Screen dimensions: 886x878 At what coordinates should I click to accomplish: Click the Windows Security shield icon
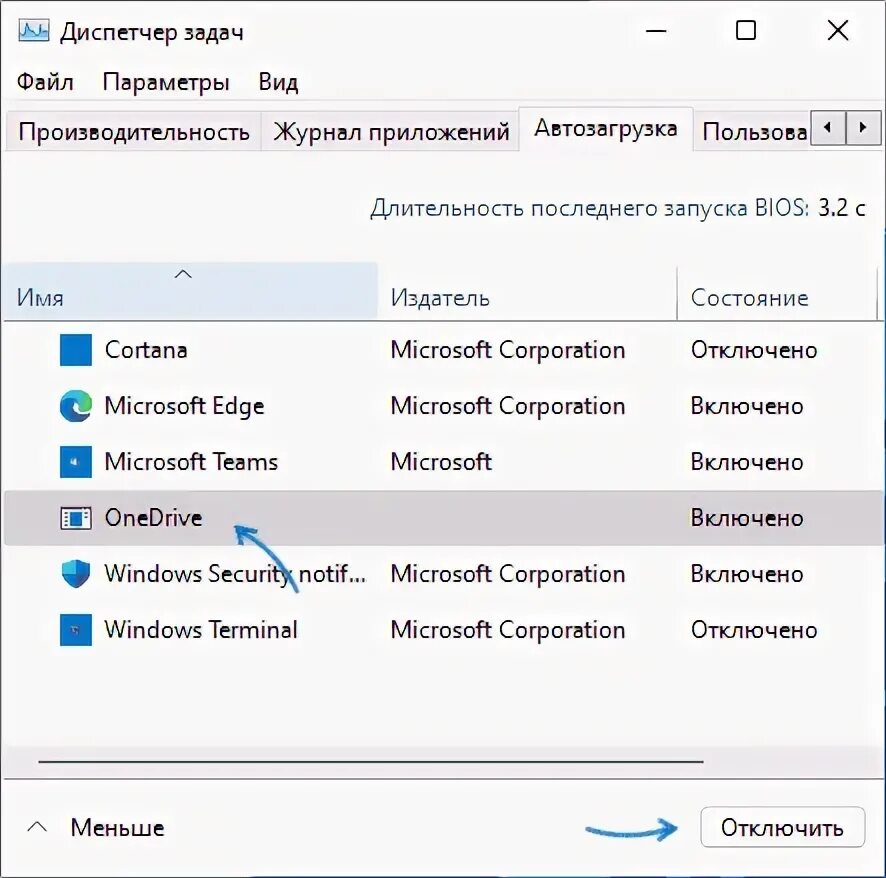(x=76, y=573)
